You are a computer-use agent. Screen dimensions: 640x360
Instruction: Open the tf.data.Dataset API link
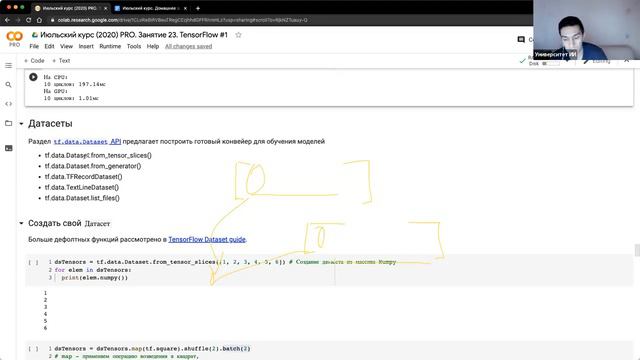click(87, 142)
